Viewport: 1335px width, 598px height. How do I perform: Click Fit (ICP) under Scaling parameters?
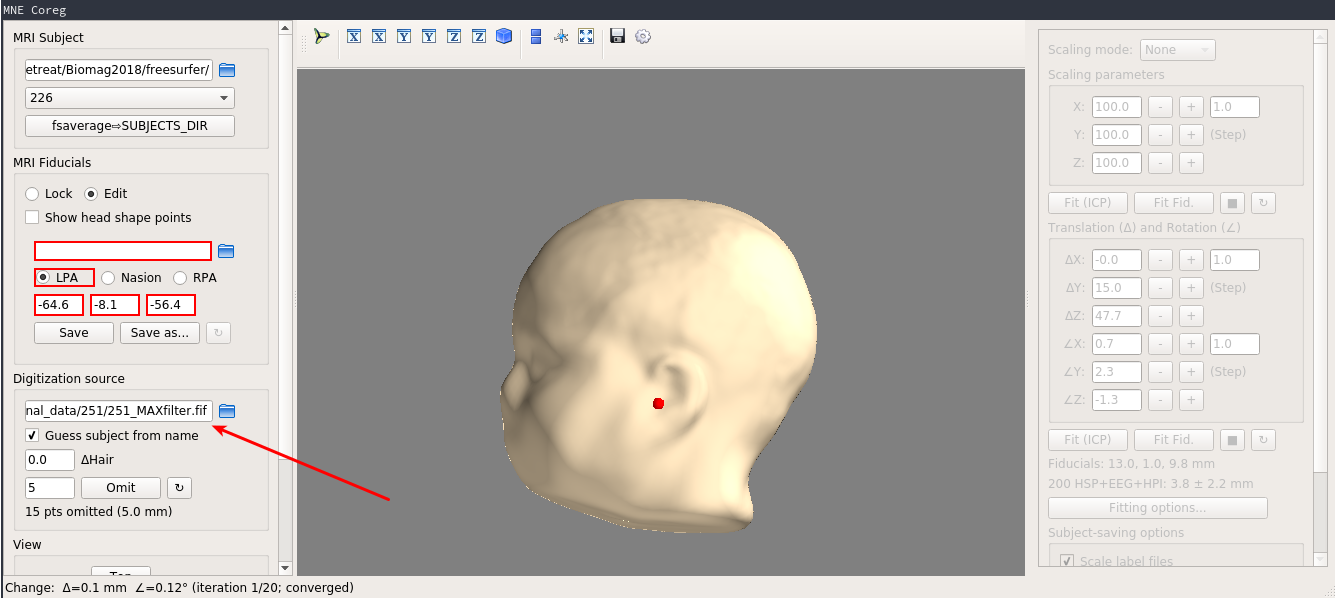pos(1088,203)
